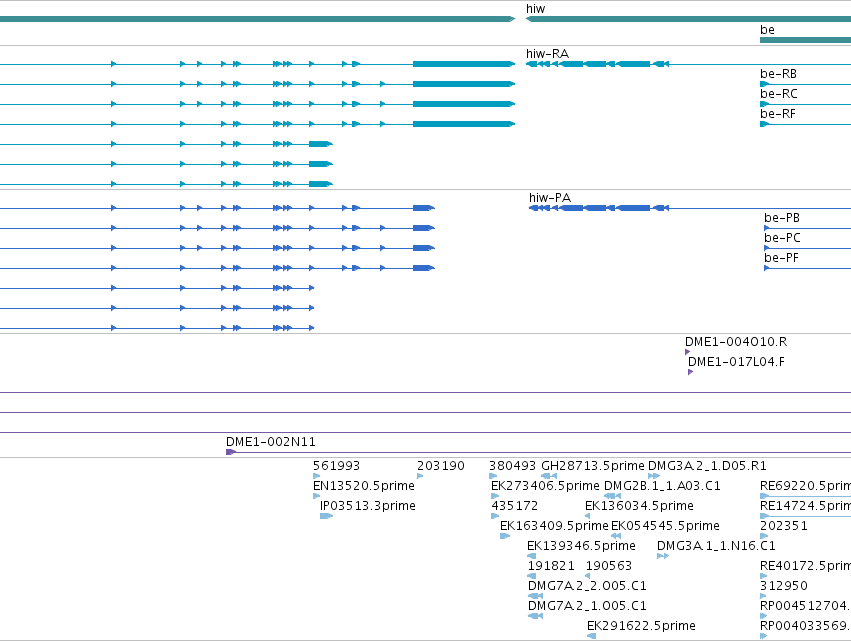Viewport: 851px width, 641px height.
Task: Open EK273406.5prime EST label
Action: pyautogui.click(x=545, y=486)
